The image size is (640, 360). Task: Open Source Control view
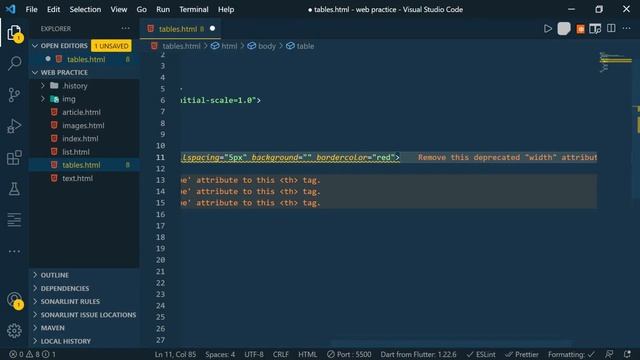point(14,95)
